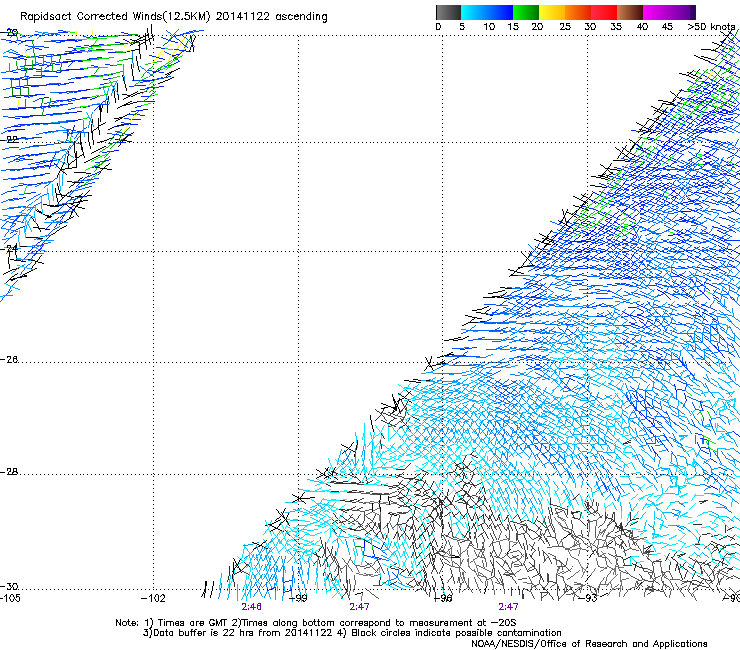Click the brown 35-40 knots color segment
740x650 pixels.
630,12
